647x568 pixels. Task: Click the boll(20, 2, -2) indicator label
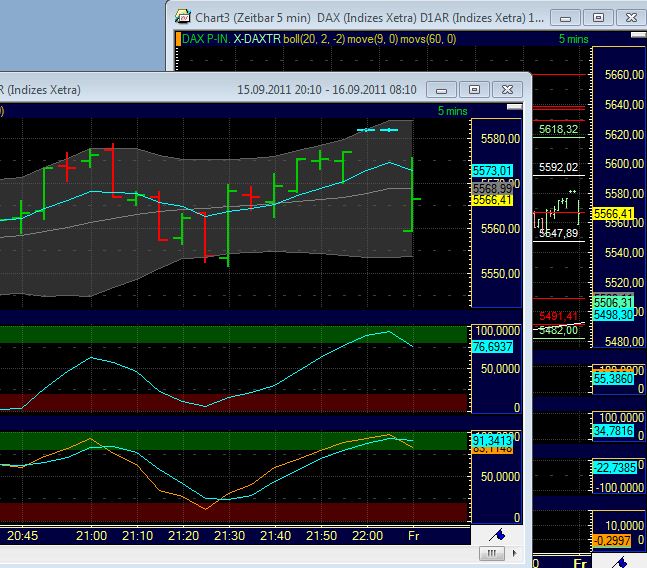(x=314, y=39)
